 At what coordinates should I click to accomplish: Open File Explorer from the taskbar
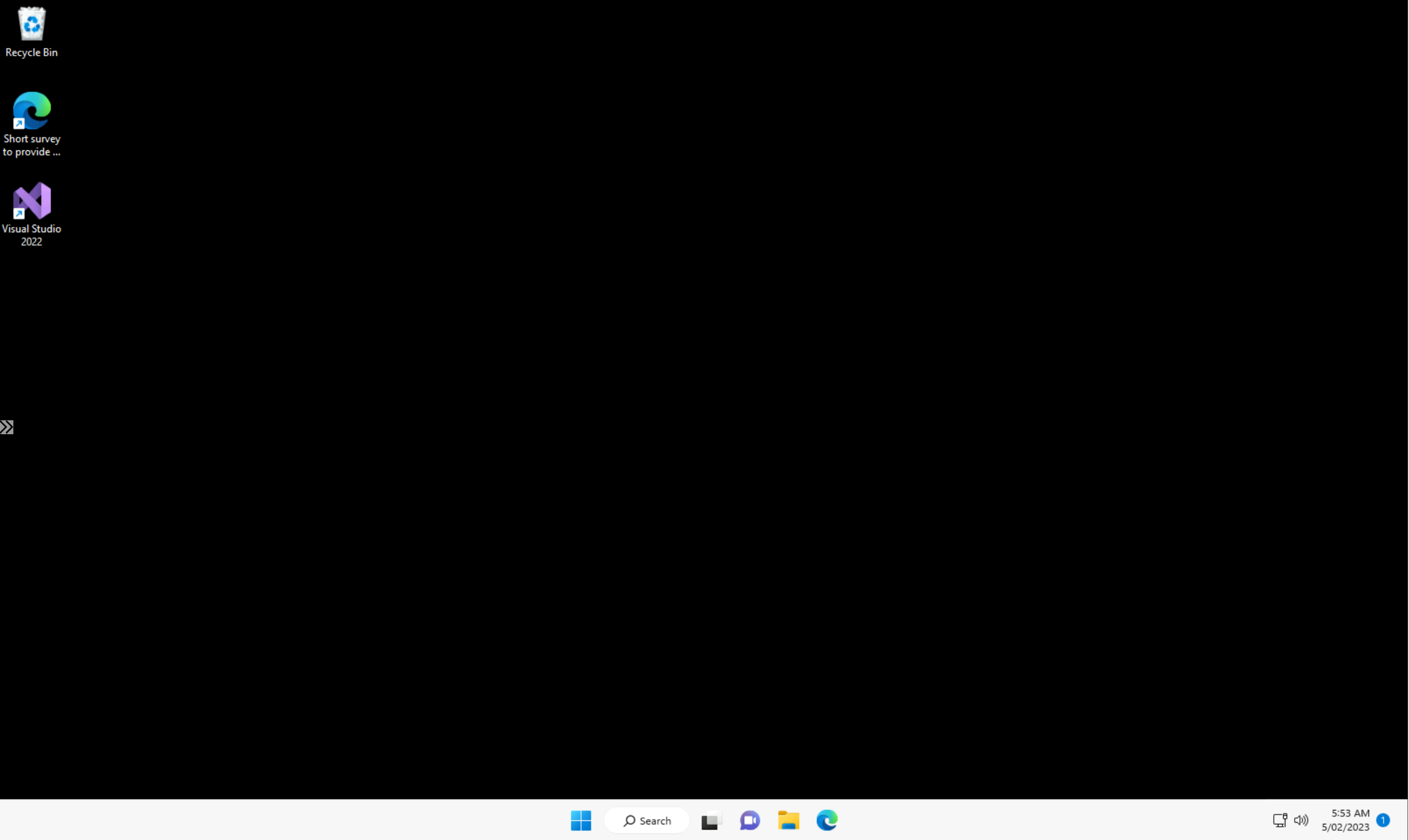[788, 820]
